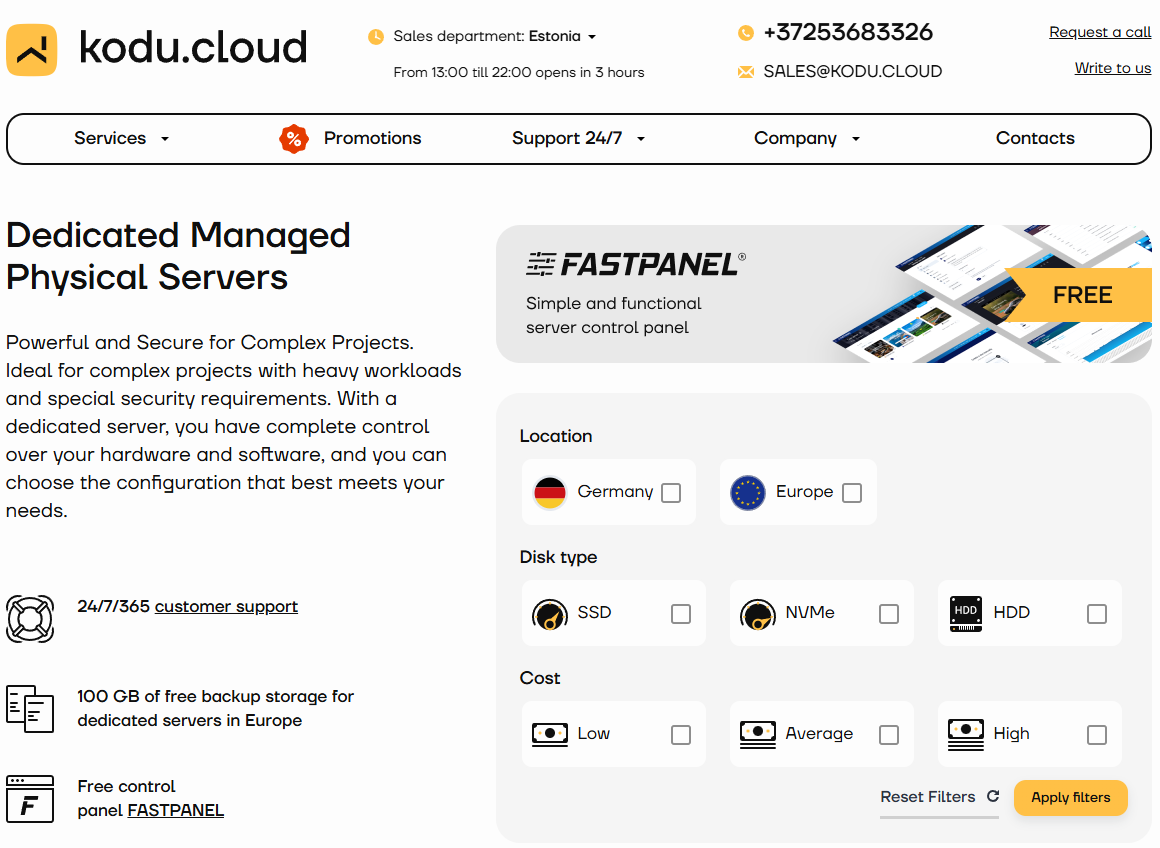The image size is (1160, 848).
Task: Open the Promotions page
Action: coord(372,138)
